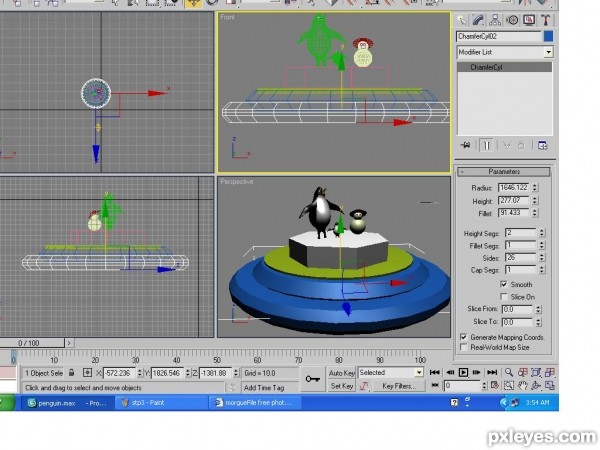Adjust the Slice To spinner
Image resolution: width=600 pixels, height=450 pixels.
pyautogui.click(x=538, y=322)
